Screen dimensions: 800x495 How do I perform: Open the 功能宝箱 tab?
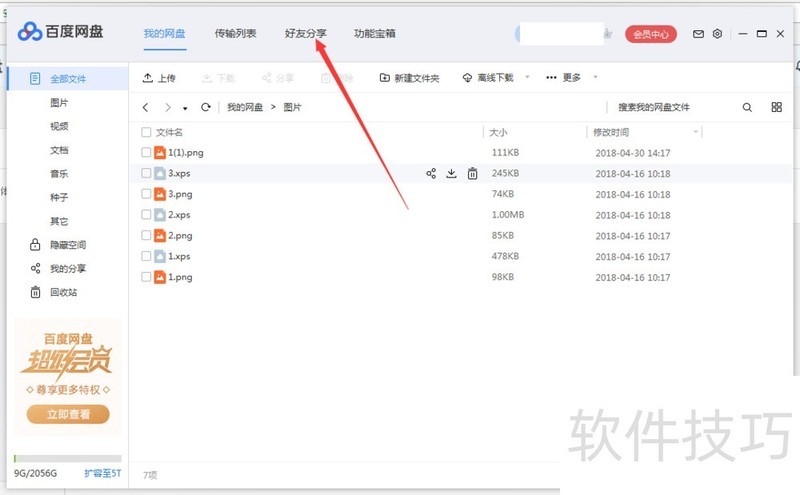coord(375,34)
